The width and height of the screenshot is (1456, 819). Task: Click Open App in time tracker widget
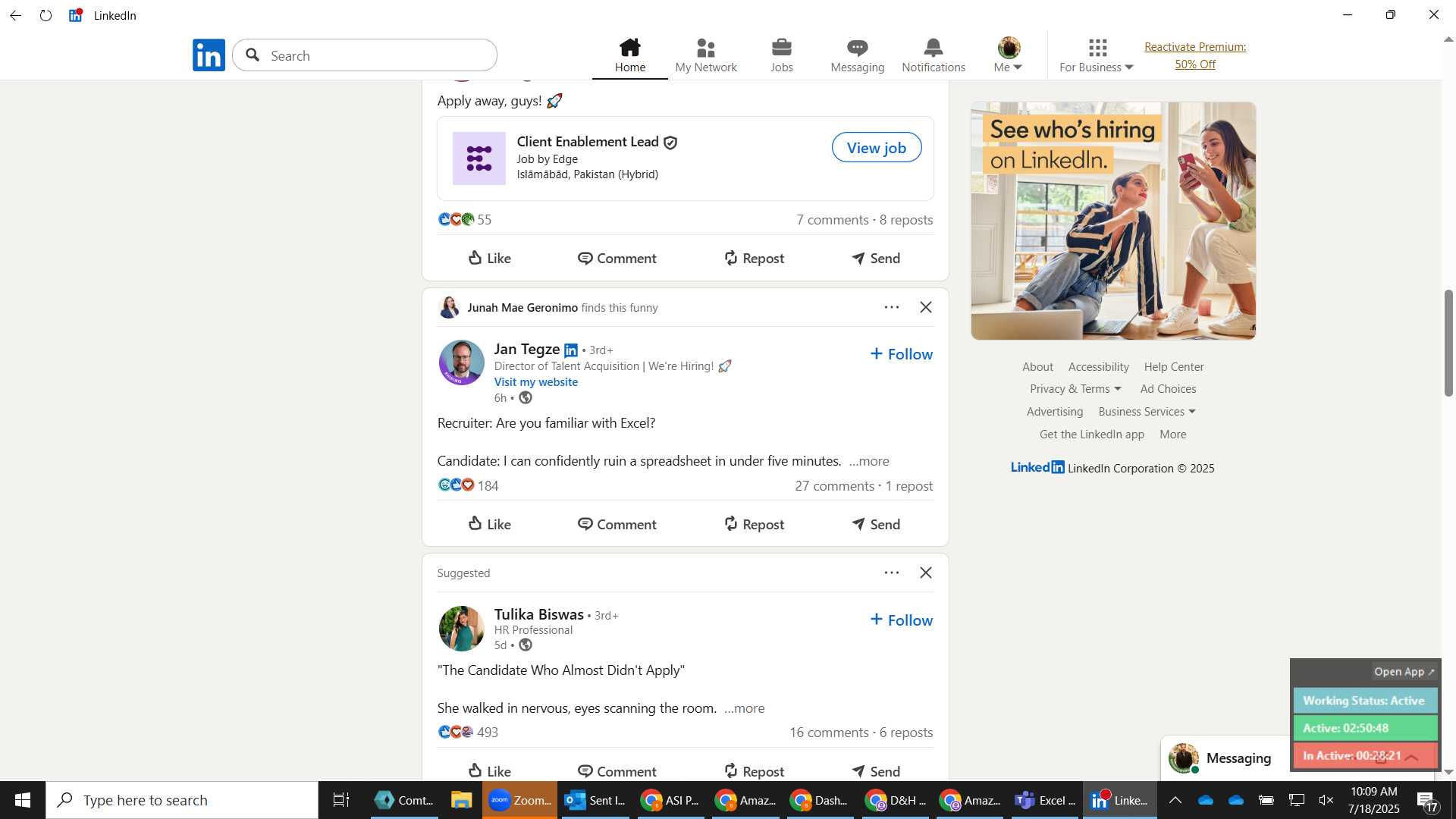point(1404,672)
